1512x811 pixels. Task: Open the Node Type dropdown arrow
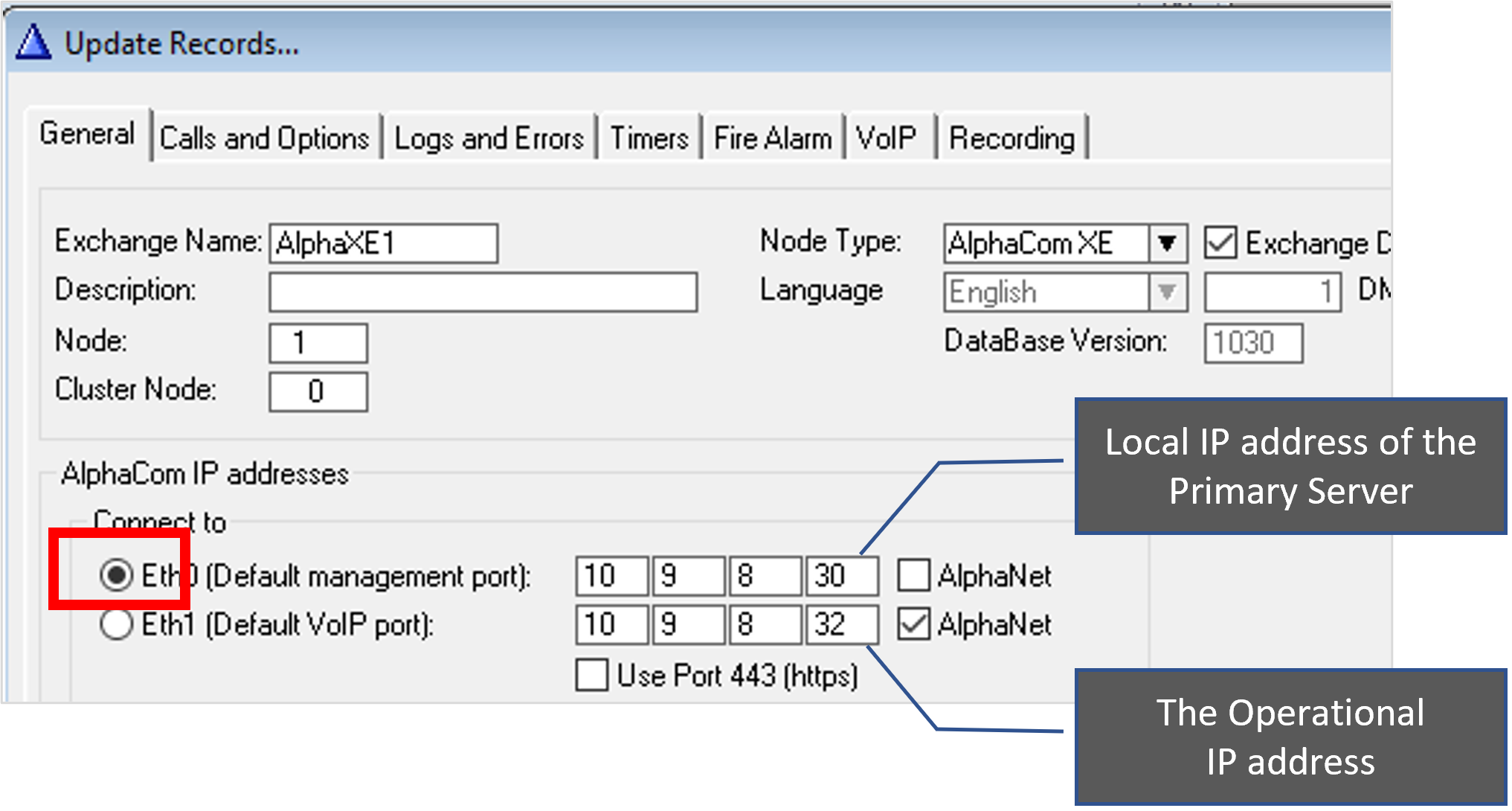point(1167,243)
